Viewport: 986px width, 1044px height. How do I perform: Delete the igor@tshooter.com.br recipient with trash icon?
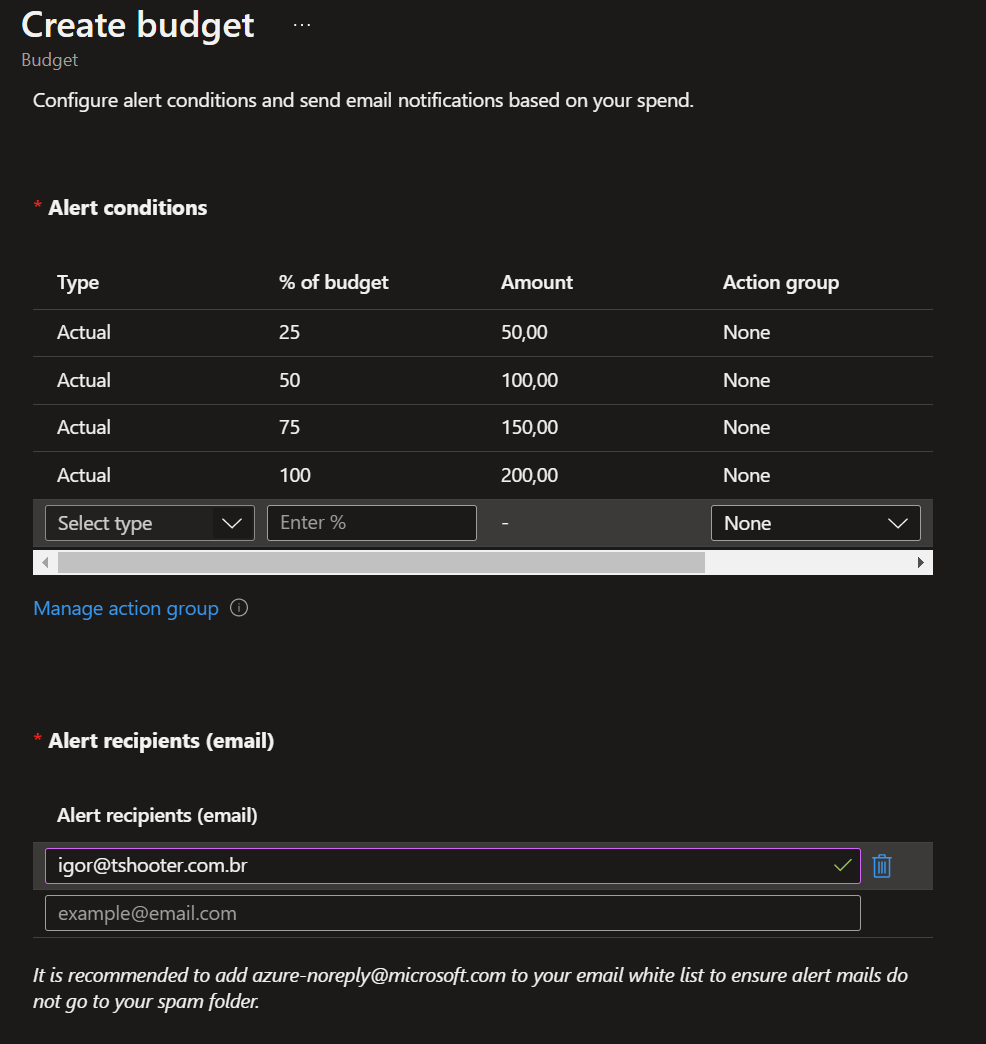[x=881, y=866]
